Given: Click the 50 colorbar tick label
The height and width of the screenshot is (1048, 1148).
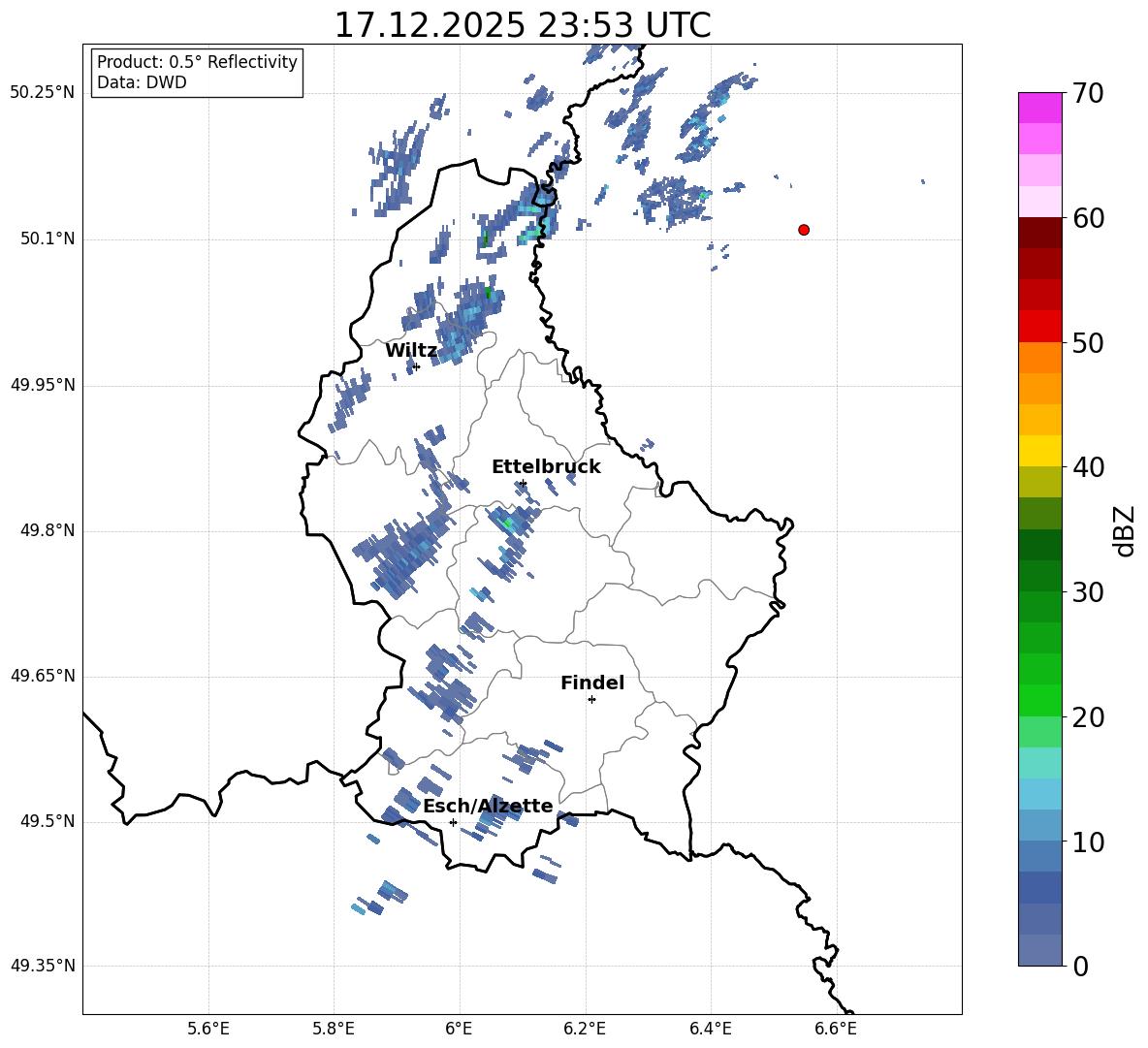Looking at the screenshot, I should (x=1088, y=342).
